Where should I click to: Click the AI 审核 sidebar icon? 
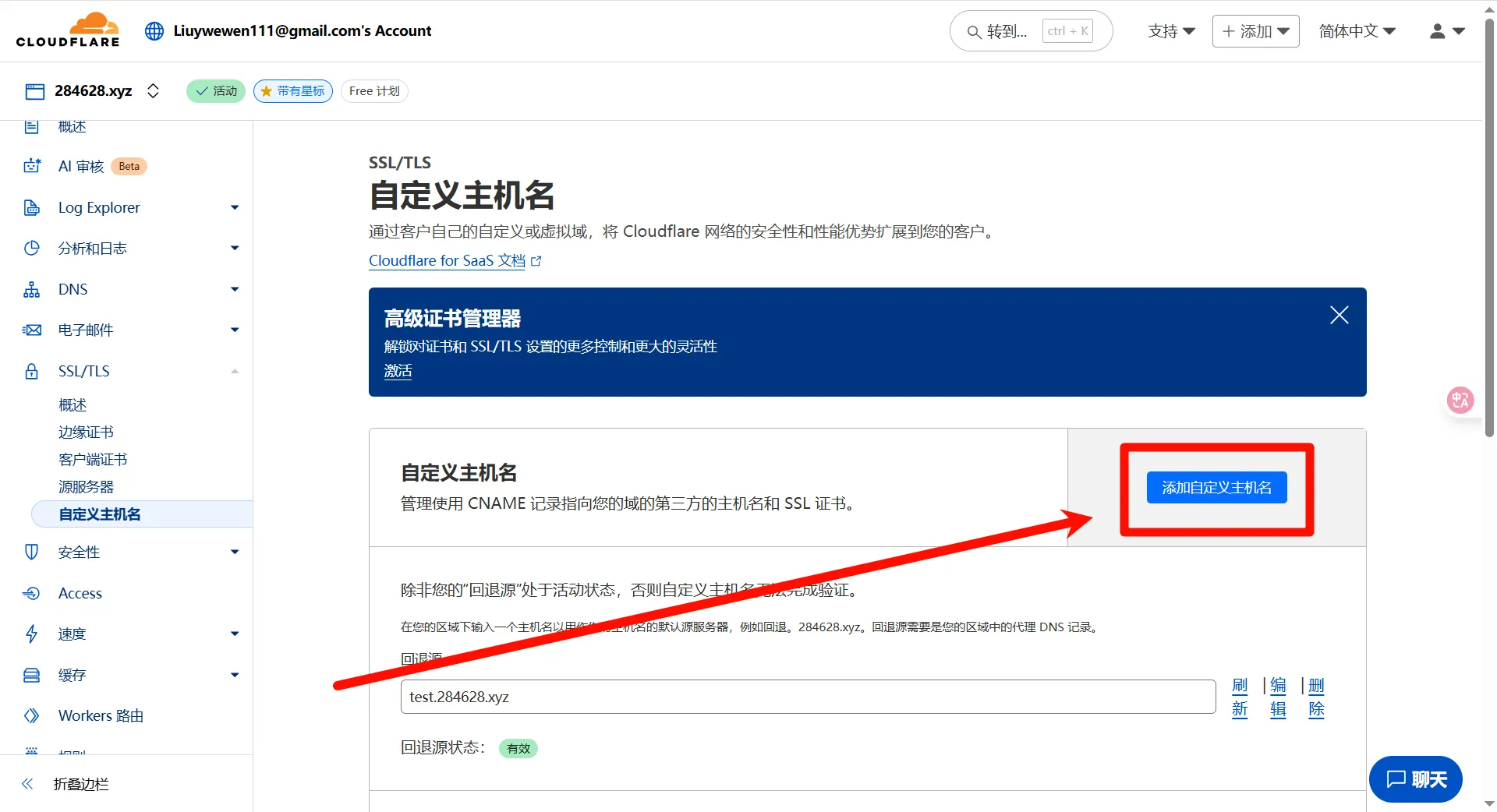coord(32,166)
